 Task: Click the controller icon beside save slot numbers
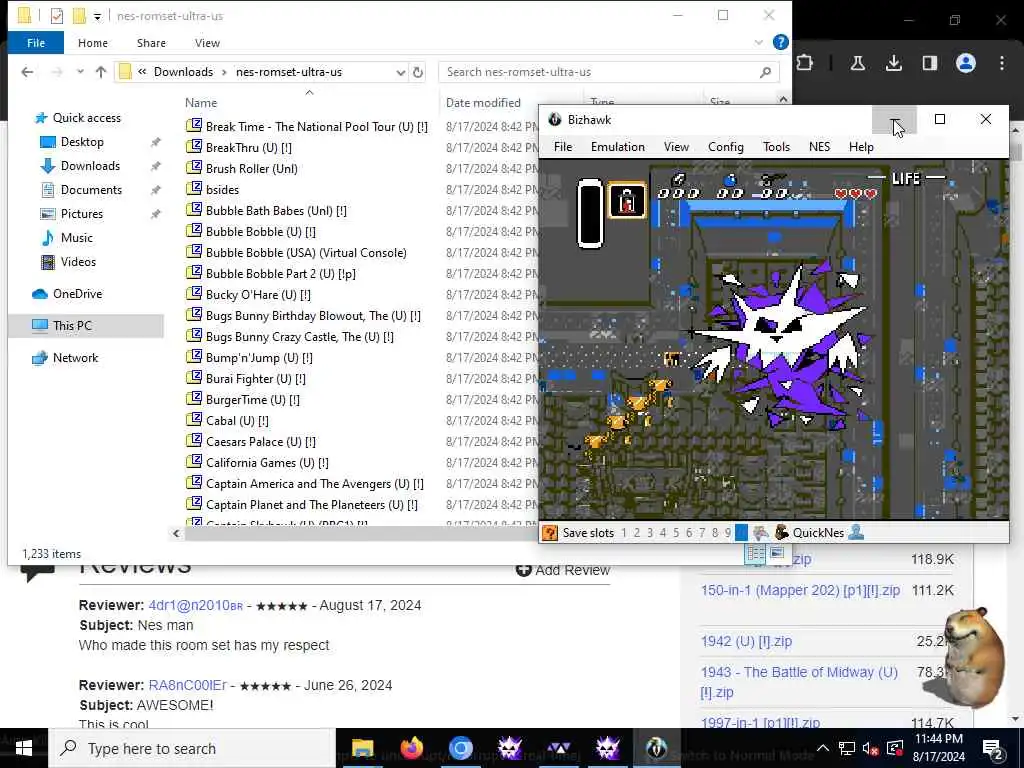click(x=760, y=533)
